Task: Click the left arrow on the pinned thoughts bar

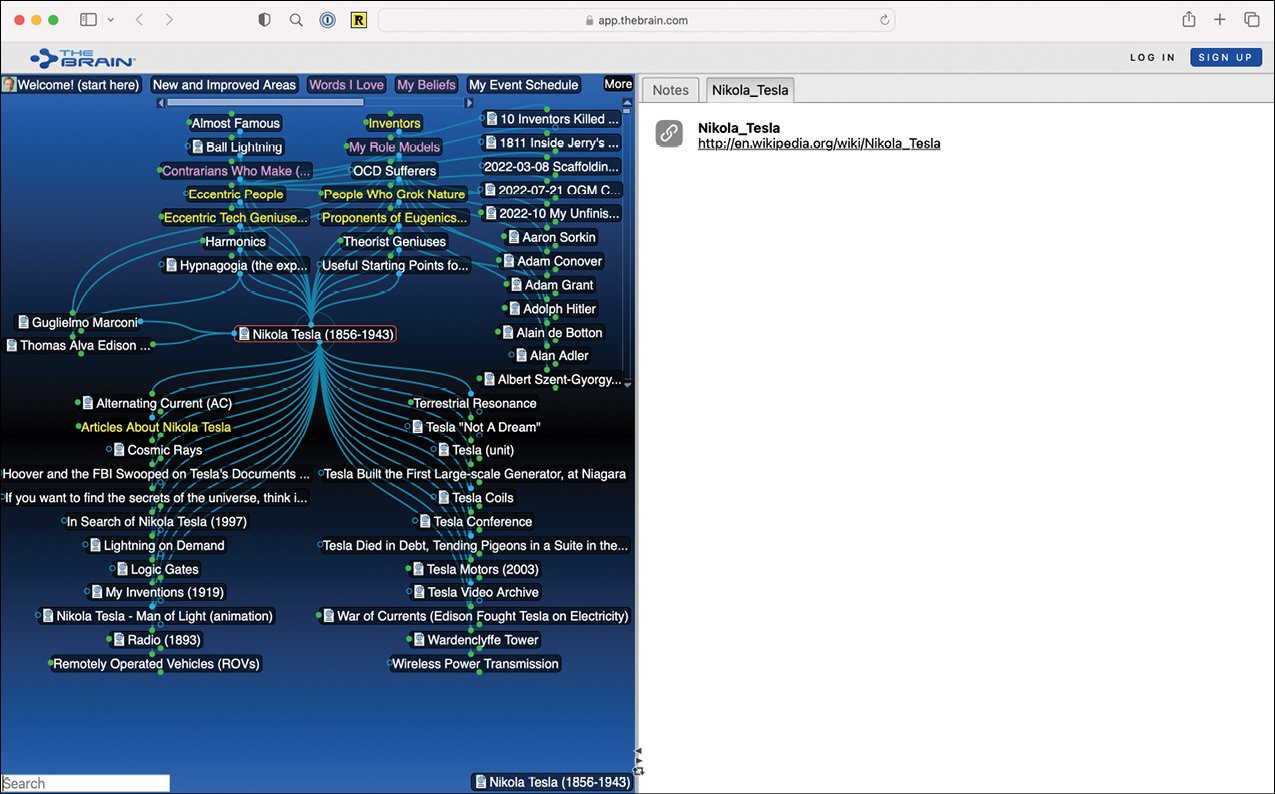Action: (x=160, y=101)
